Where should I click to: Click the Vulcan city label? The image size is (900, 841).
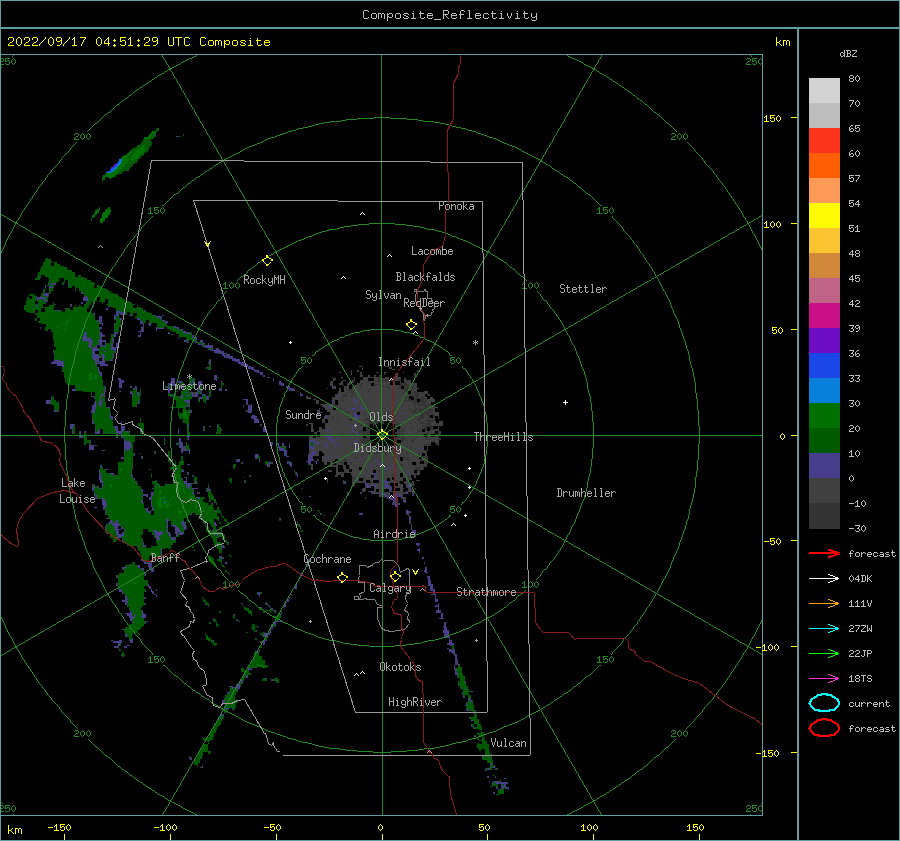pos(508,743)
